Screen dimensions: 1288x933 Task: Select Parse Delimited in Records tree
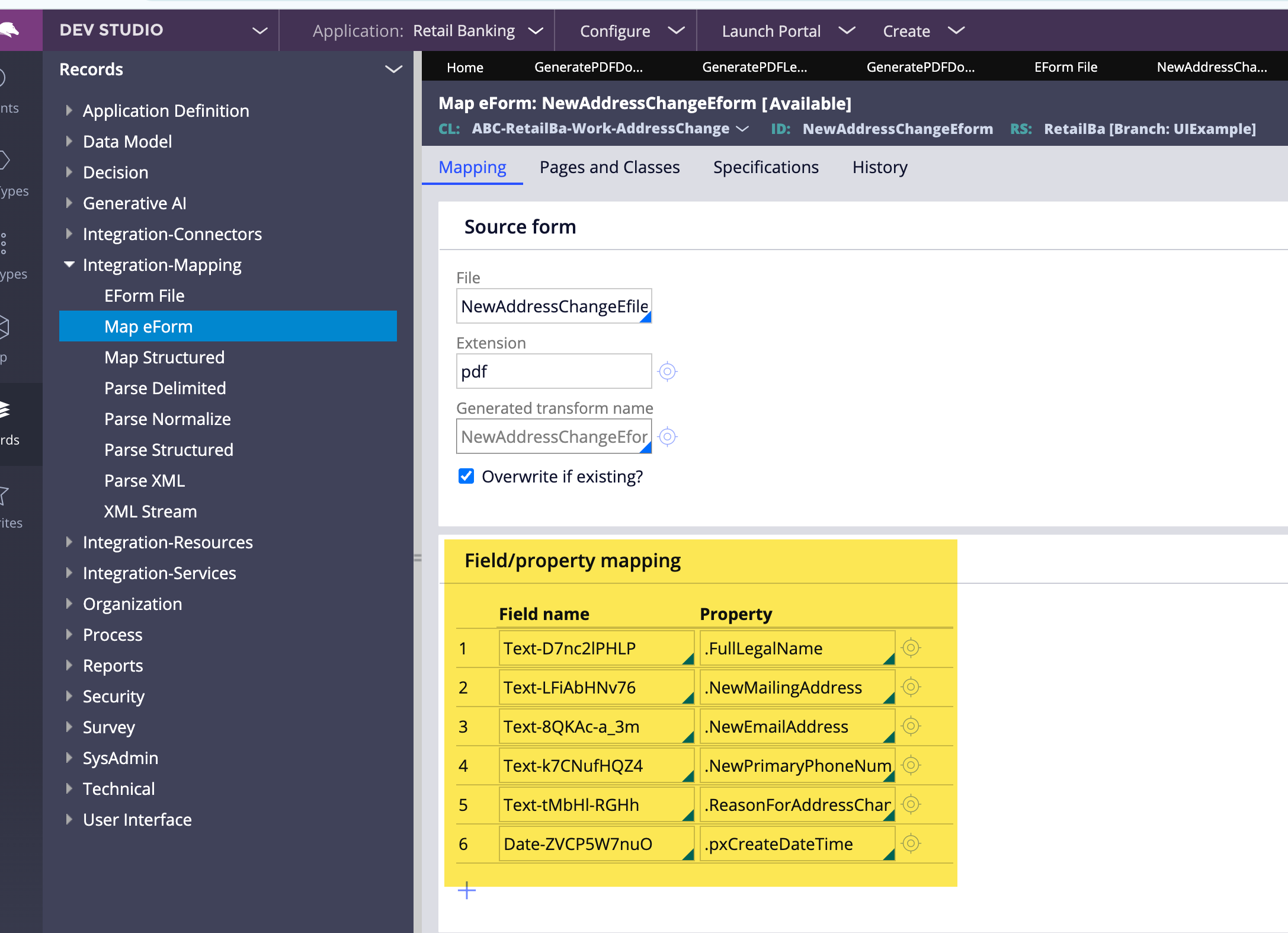point(165,388)
